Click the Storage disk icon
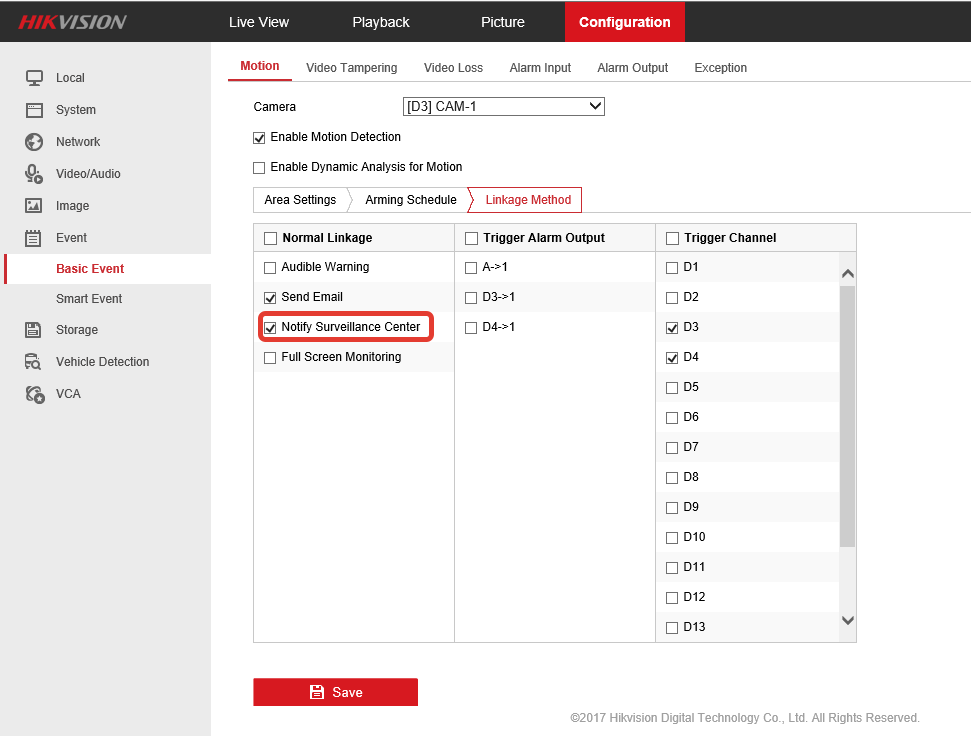 tap(34, 330)
